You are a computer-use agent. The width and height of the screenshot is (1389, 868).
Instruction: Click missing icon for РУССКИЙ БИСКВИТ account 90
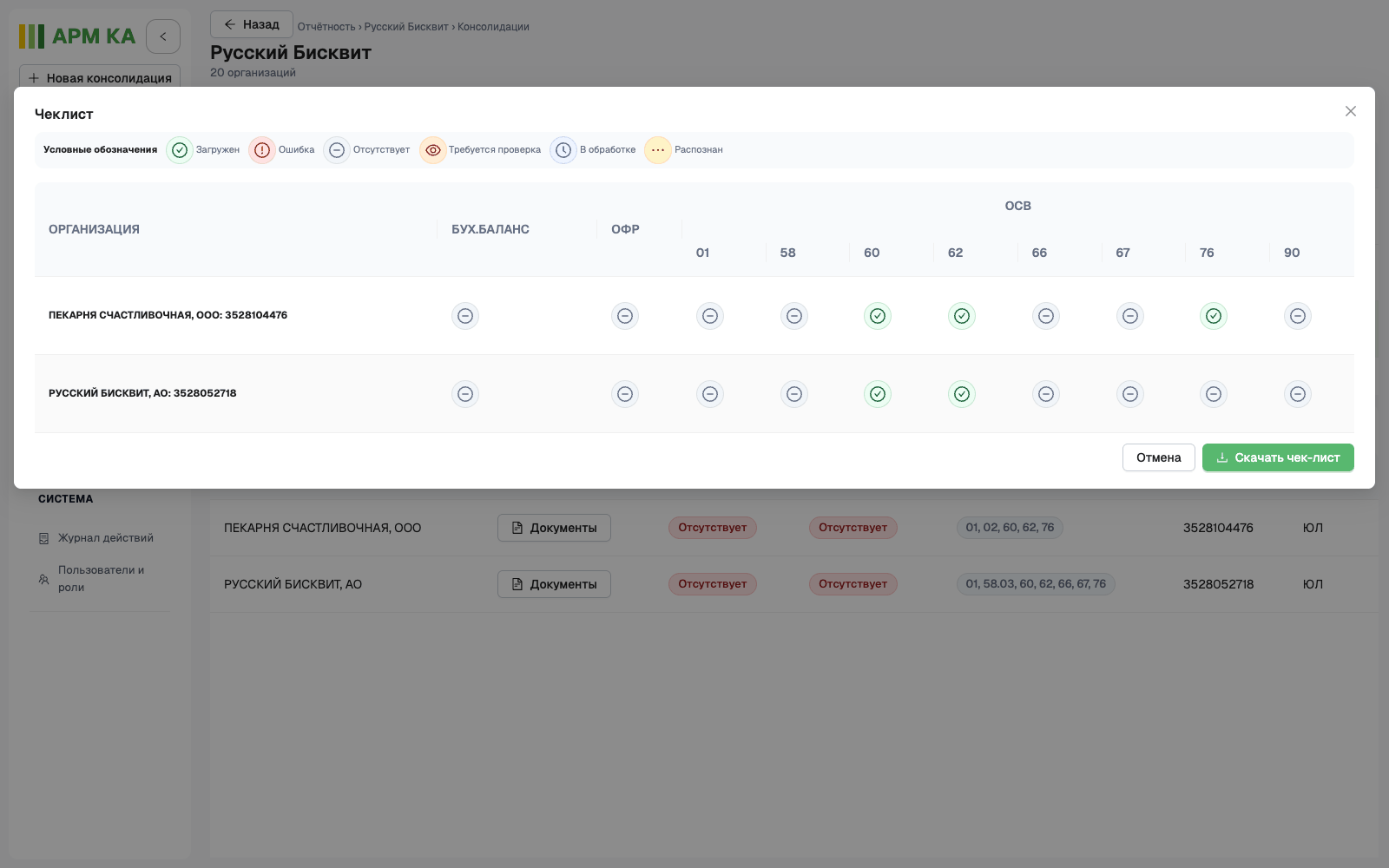pyautogui.click(x=1298, y=394)
